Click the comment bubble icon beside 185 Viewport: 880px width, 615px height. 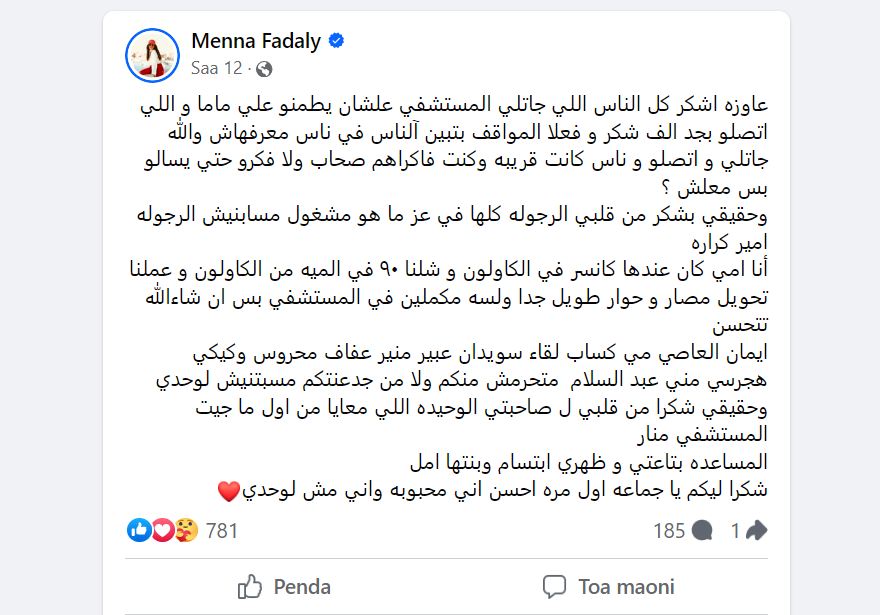(703, 531)
